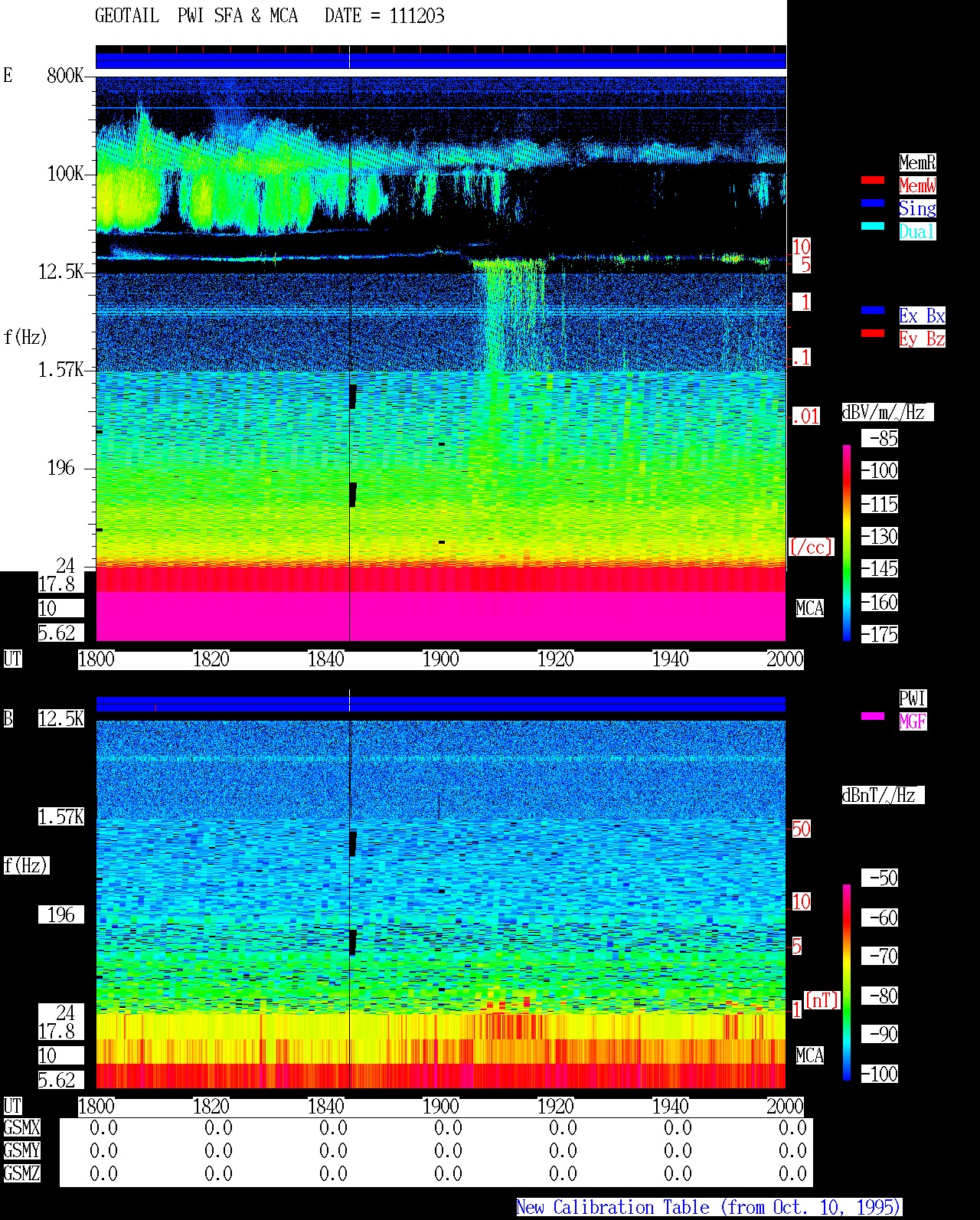
Task: Click the Ey Bz legend label
Action: [x=922, y=339]
